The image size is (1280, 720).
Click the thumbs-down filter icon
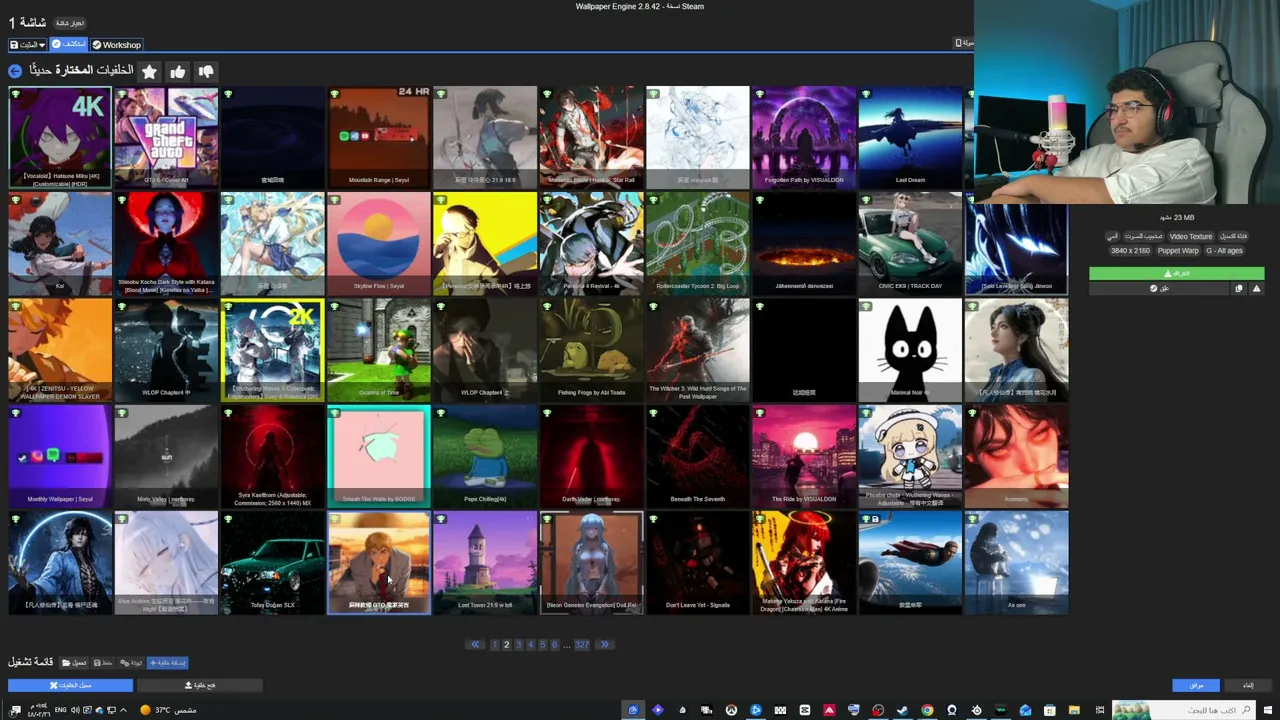(205, 71)
